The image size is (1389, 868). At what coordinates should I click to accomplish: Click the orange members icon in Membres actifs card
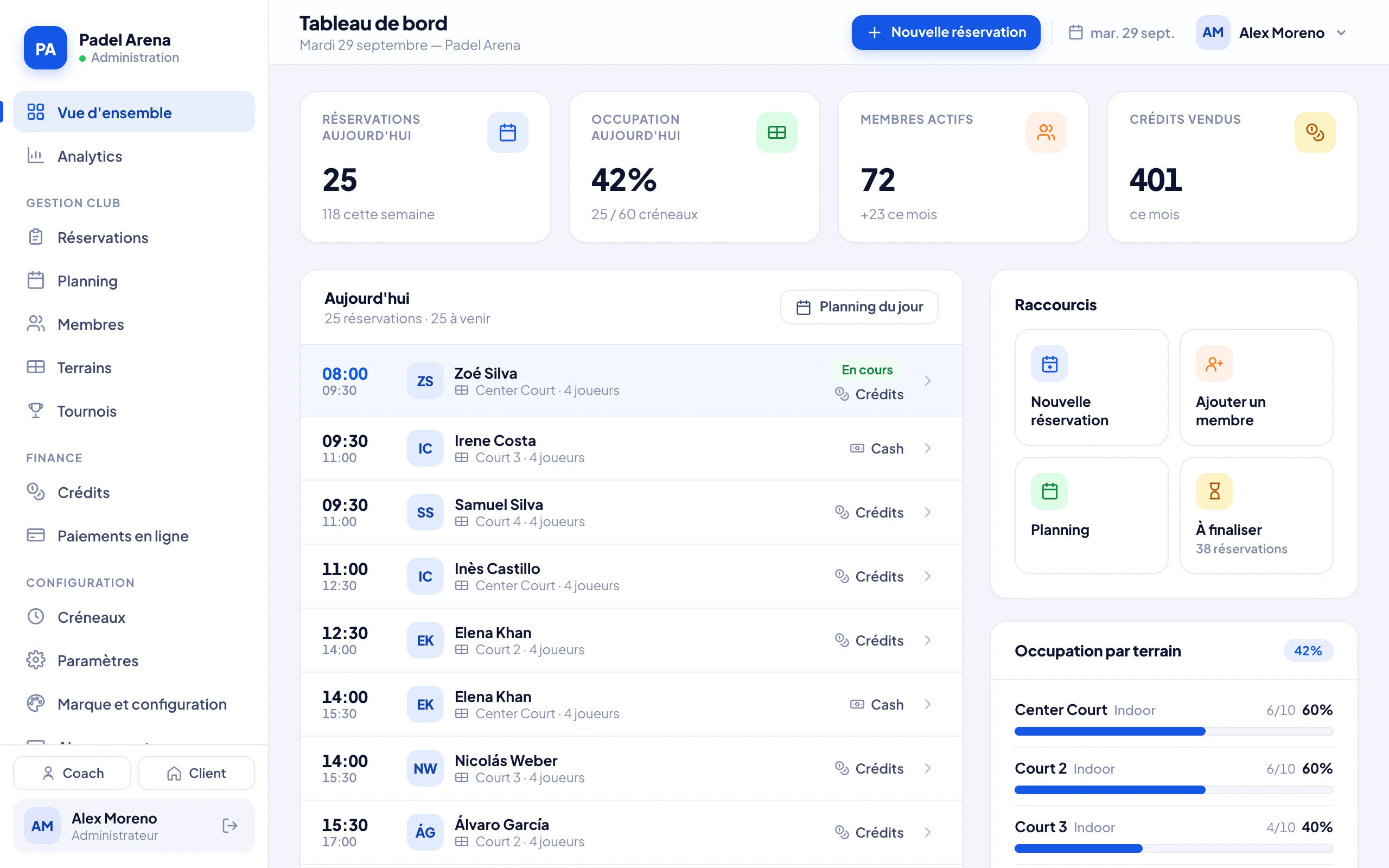click(1046, 132)
